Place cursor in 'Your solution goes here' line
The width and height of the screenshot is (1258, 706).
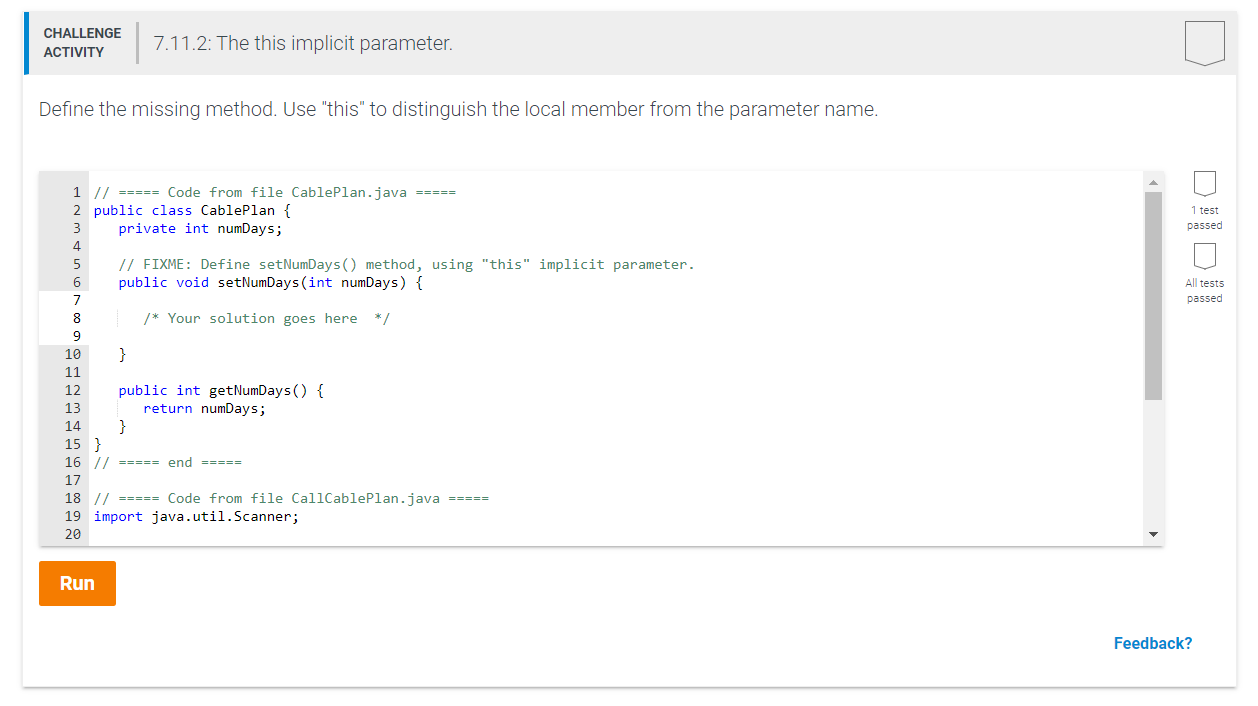tap(266, 318)
